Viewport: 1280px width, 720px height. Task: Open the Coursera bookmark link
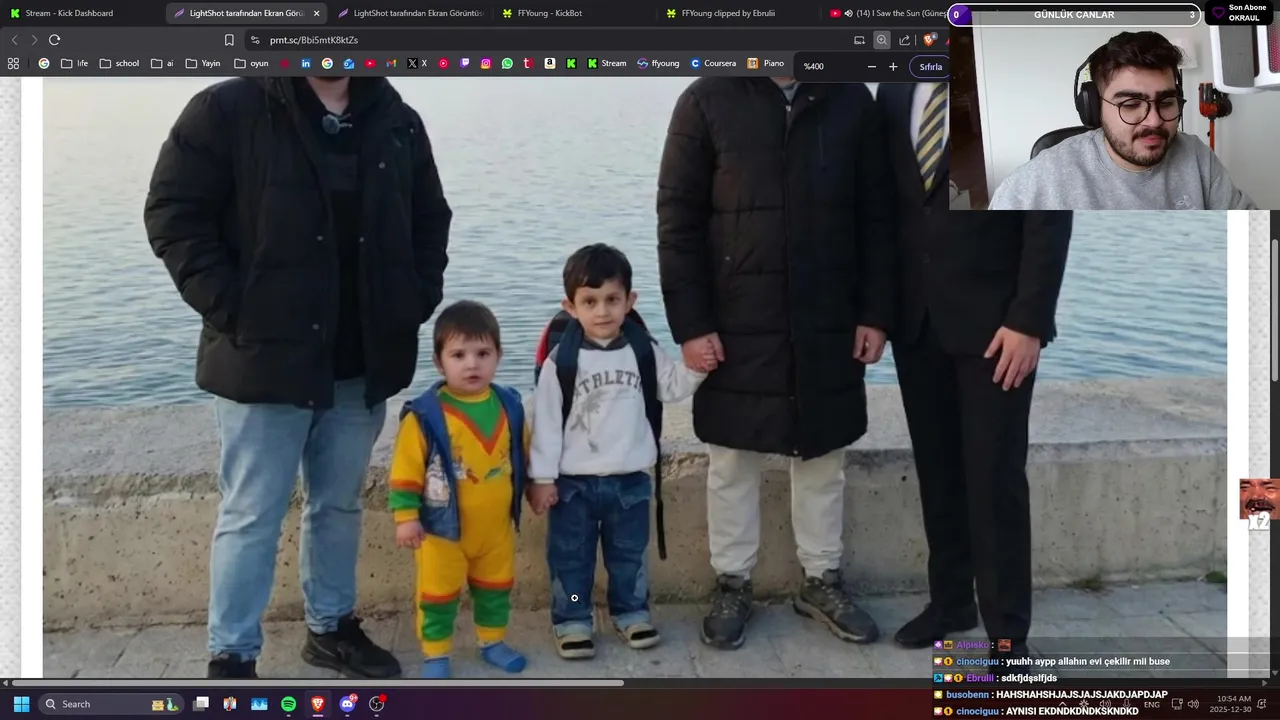click(x=713, y=63)
